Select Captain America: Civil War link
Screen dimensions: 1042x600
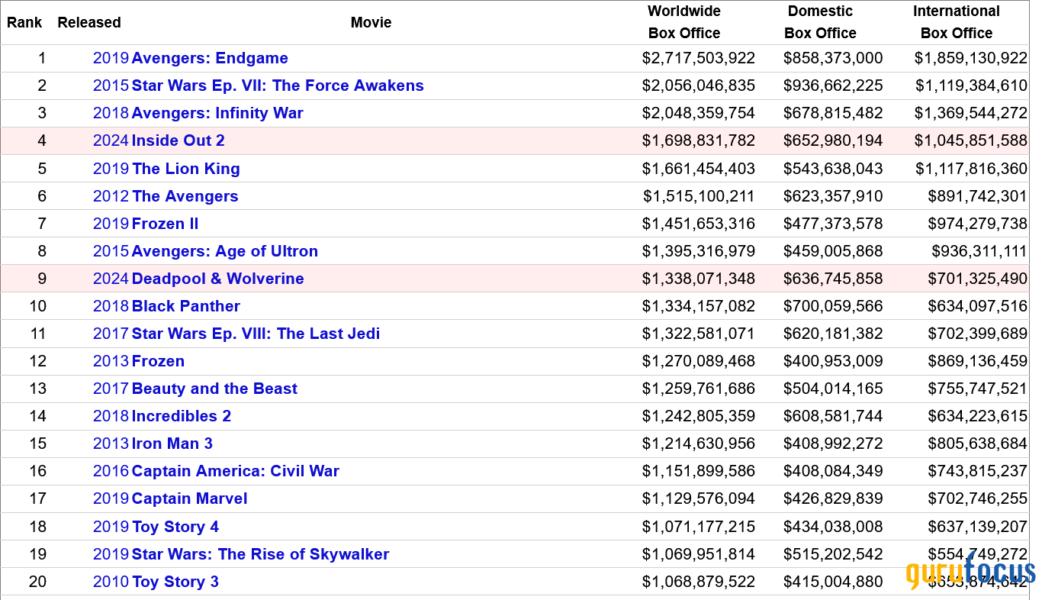coord(235,471)
